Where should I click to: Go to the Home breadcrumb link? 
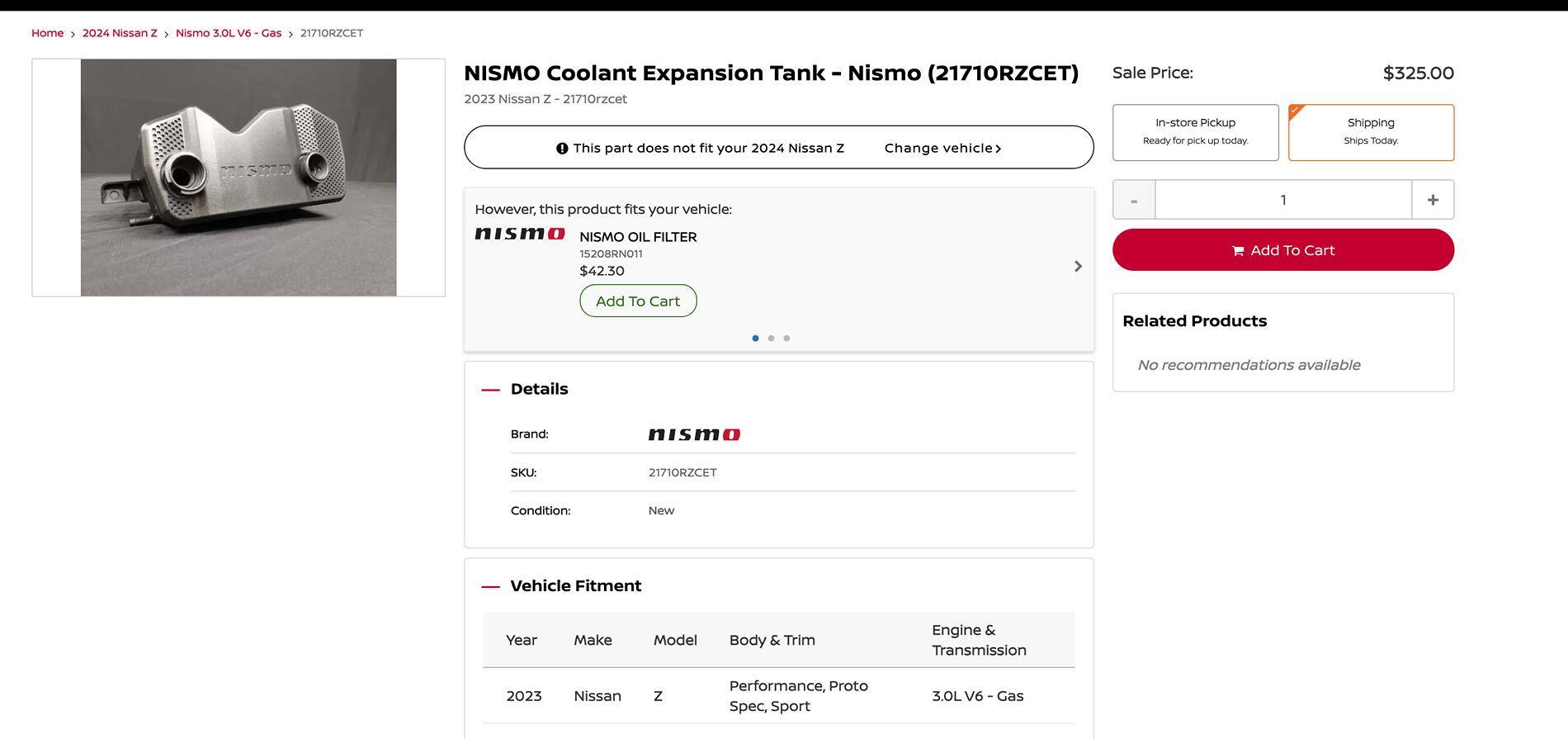coord(47,33)
